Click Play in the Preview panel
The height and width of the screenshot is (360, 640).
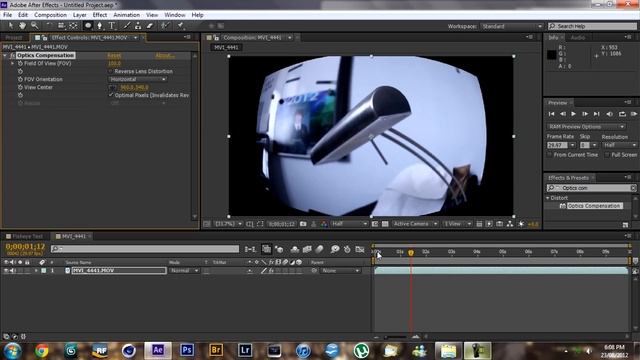point(573,114)
